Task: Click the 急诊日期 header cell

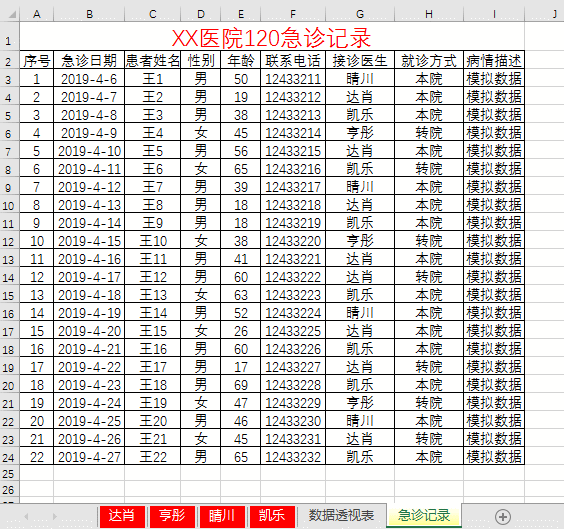Action: (89, 60)
